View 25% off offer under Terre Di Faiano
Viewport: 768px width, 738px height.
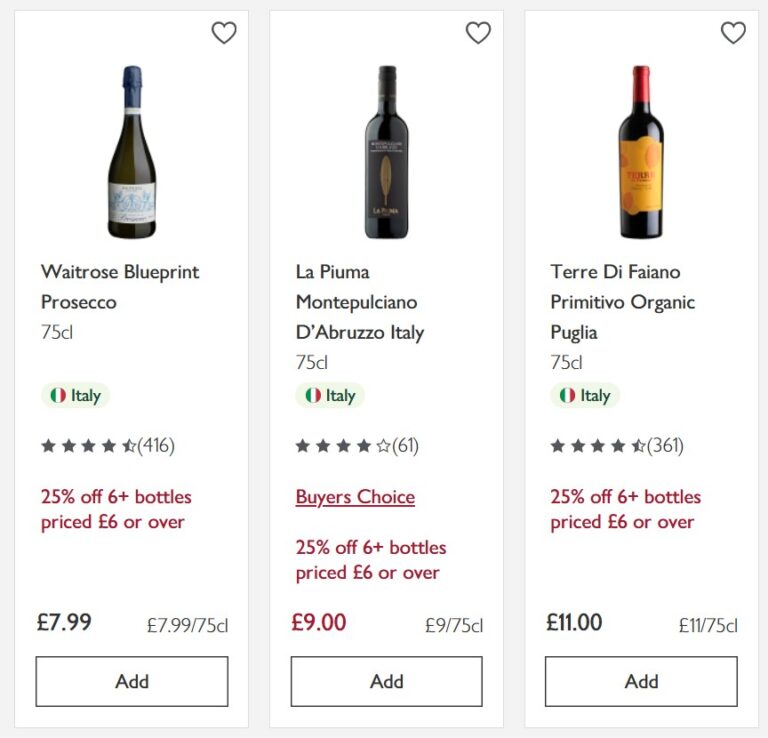(625, 509)
